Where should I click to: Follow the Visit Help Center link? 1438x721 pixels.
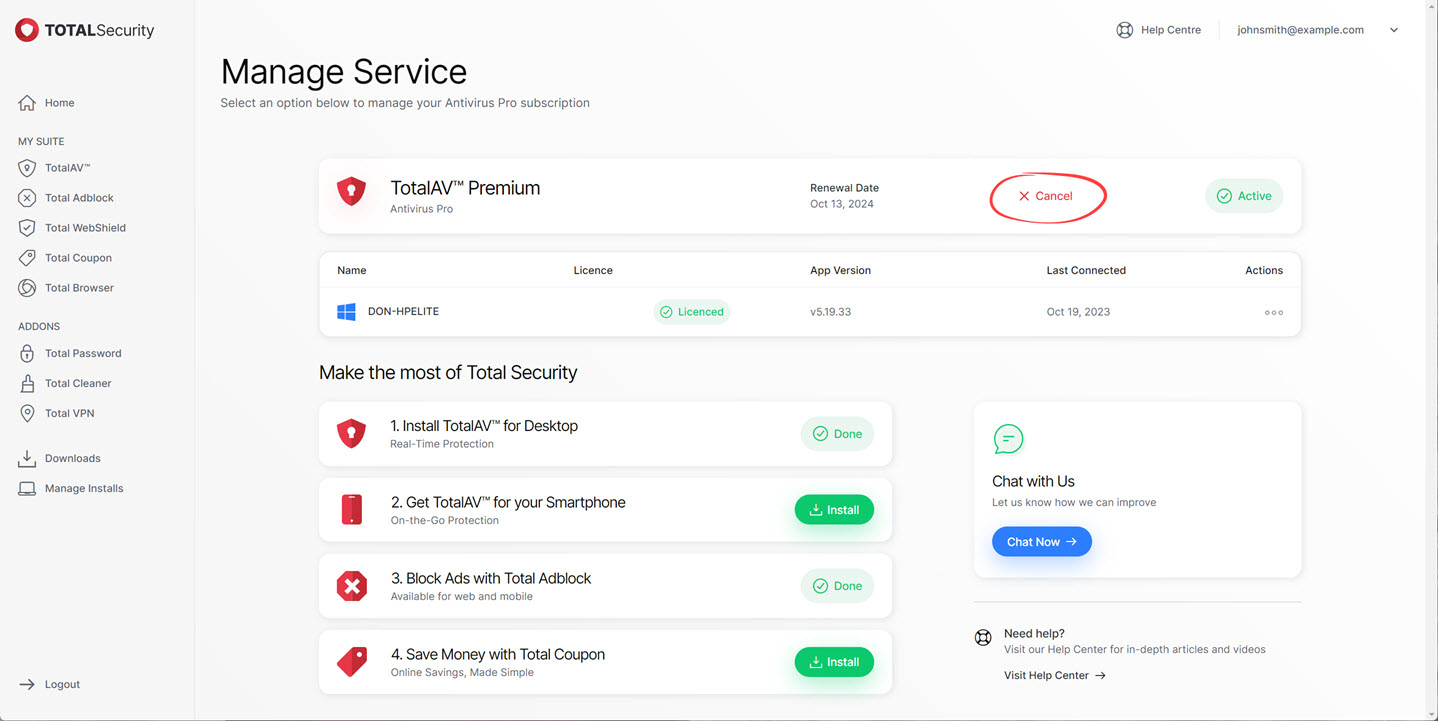pos(1054,675)
